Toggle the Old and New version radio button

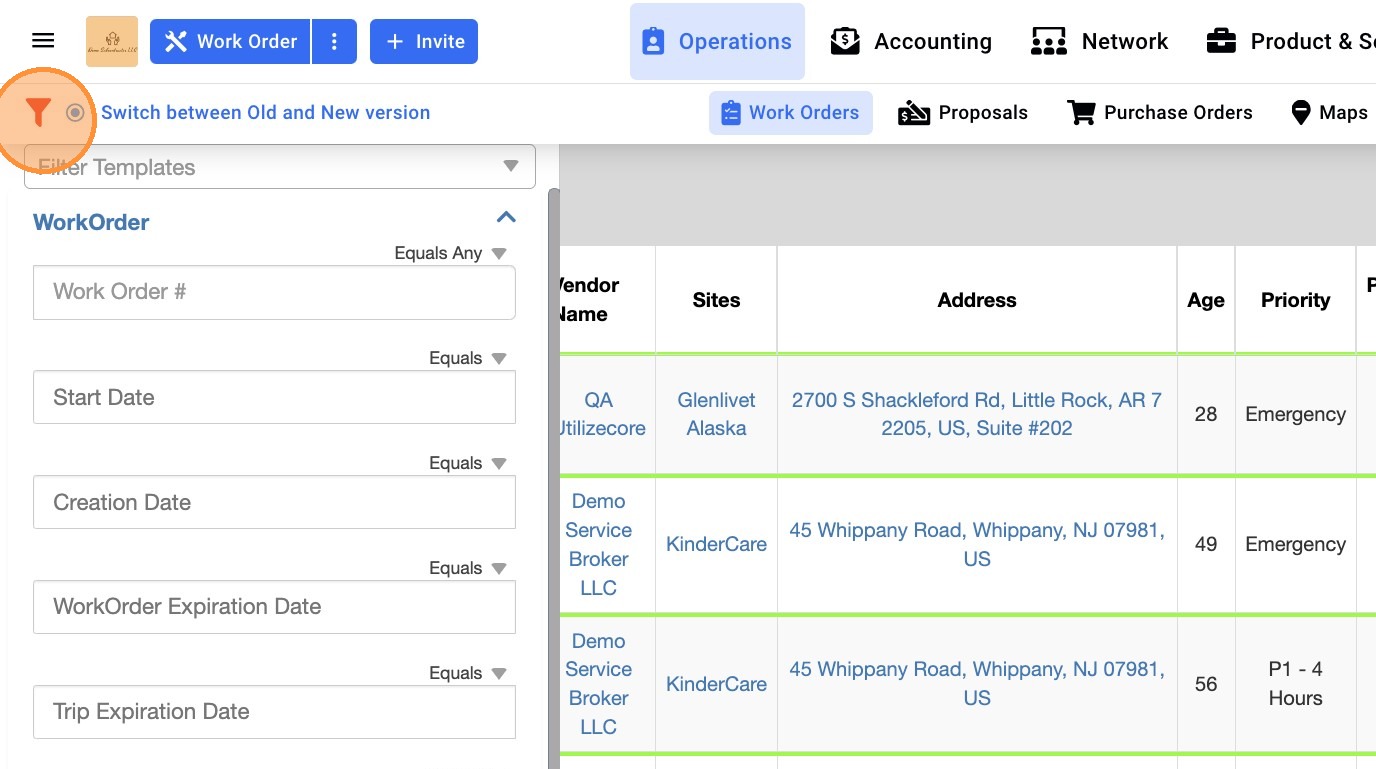point(75,113)
